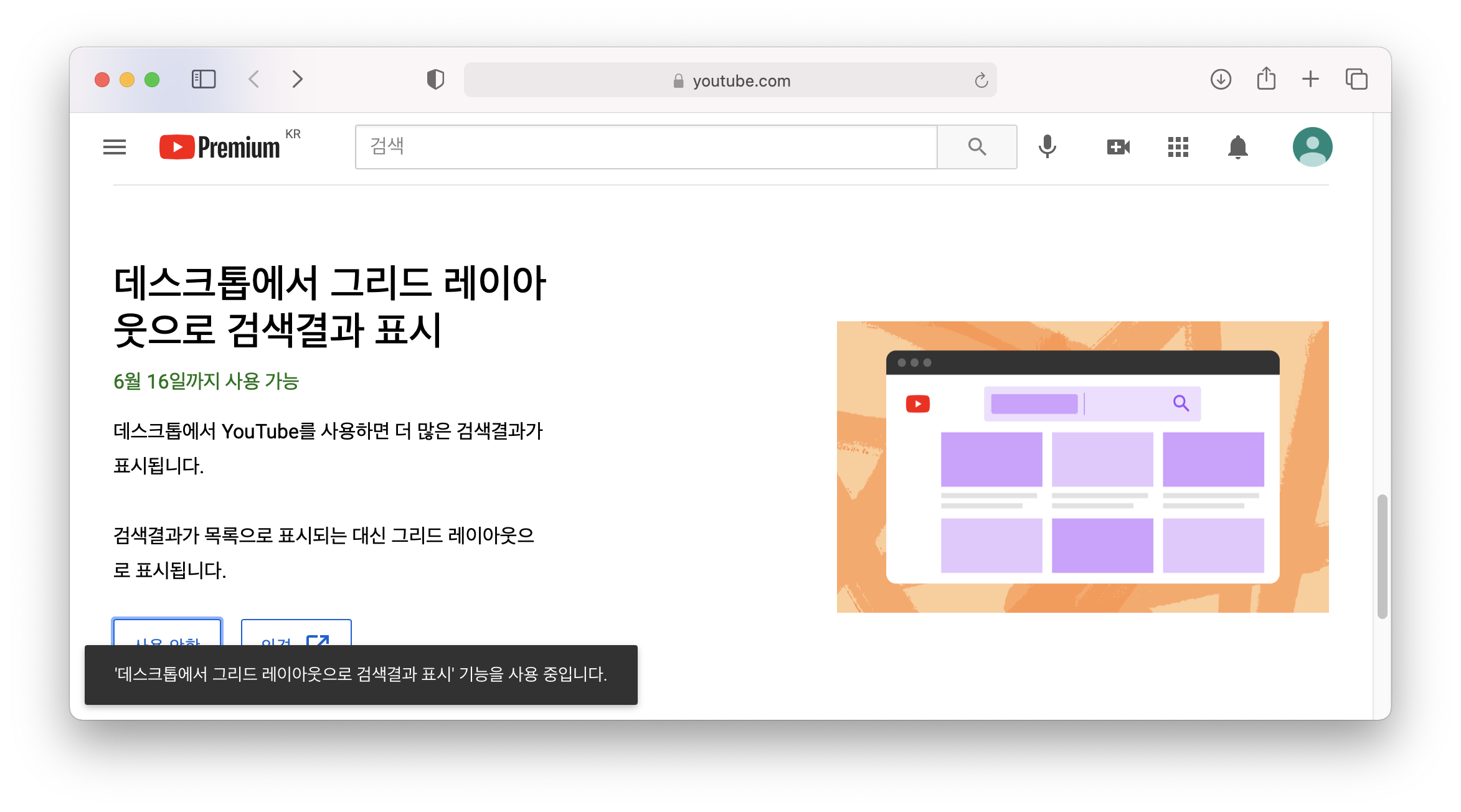Click the magnifier search button

(x=977, y=147)
